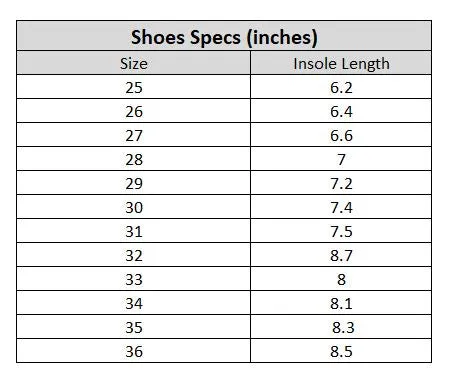
Task: Click the 8.7 insole length value
Action: pyautogui.click(x=341, y=255)
